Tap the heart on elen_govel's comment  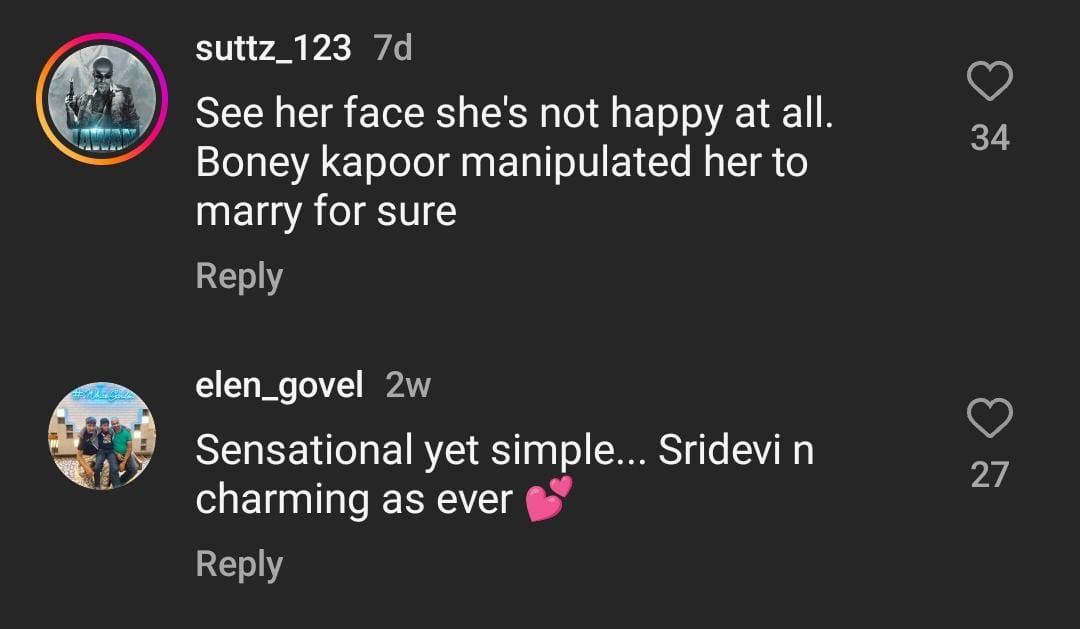pyautogui.click(x=990, y=417)
